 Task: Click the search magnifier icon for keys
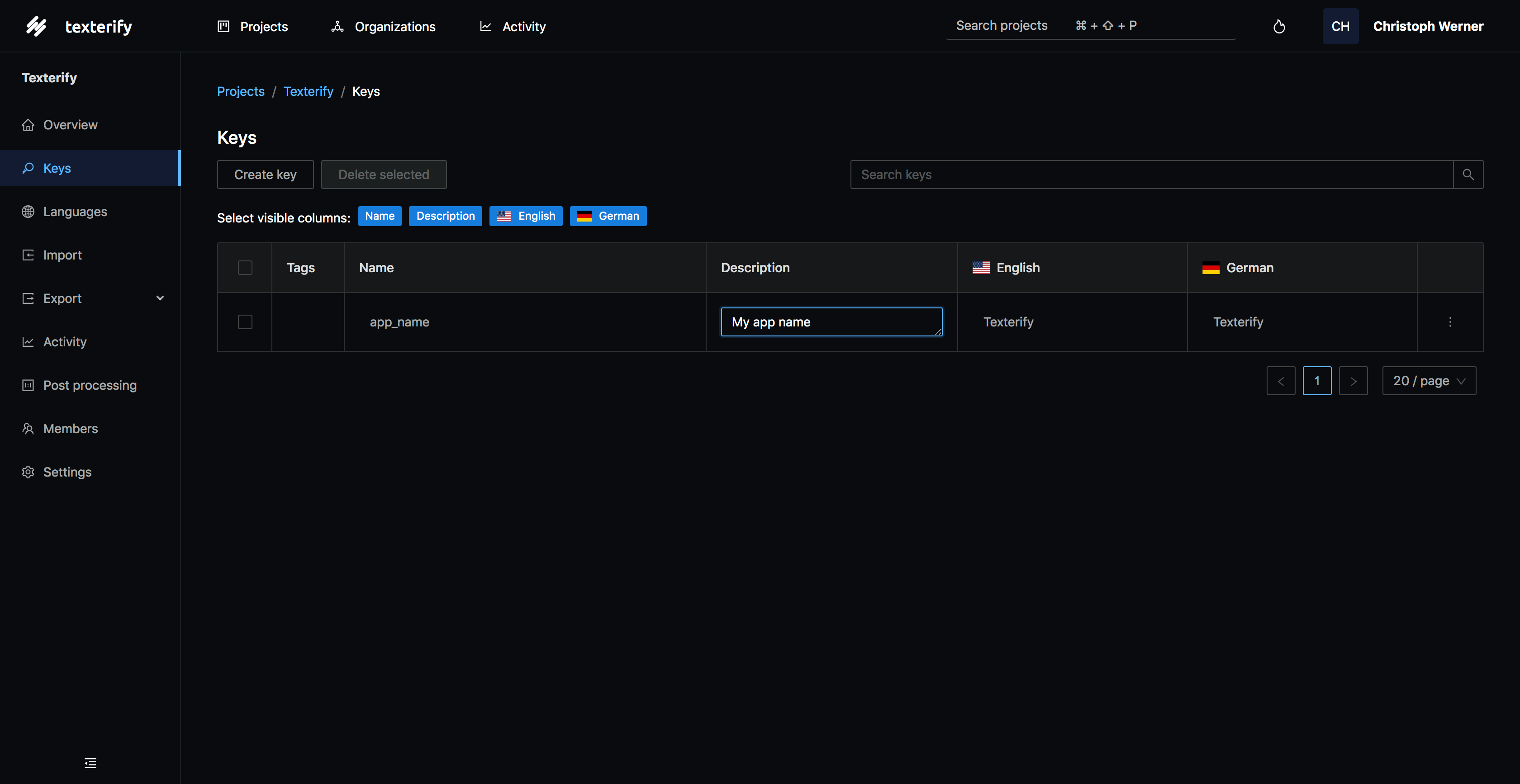pos(1468,175)
